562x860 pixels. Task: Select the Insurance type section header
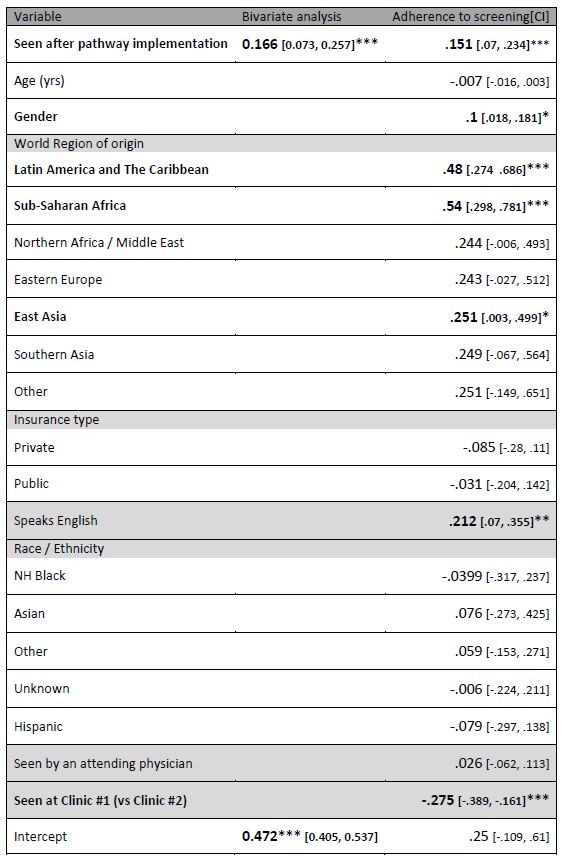[56, 420]
